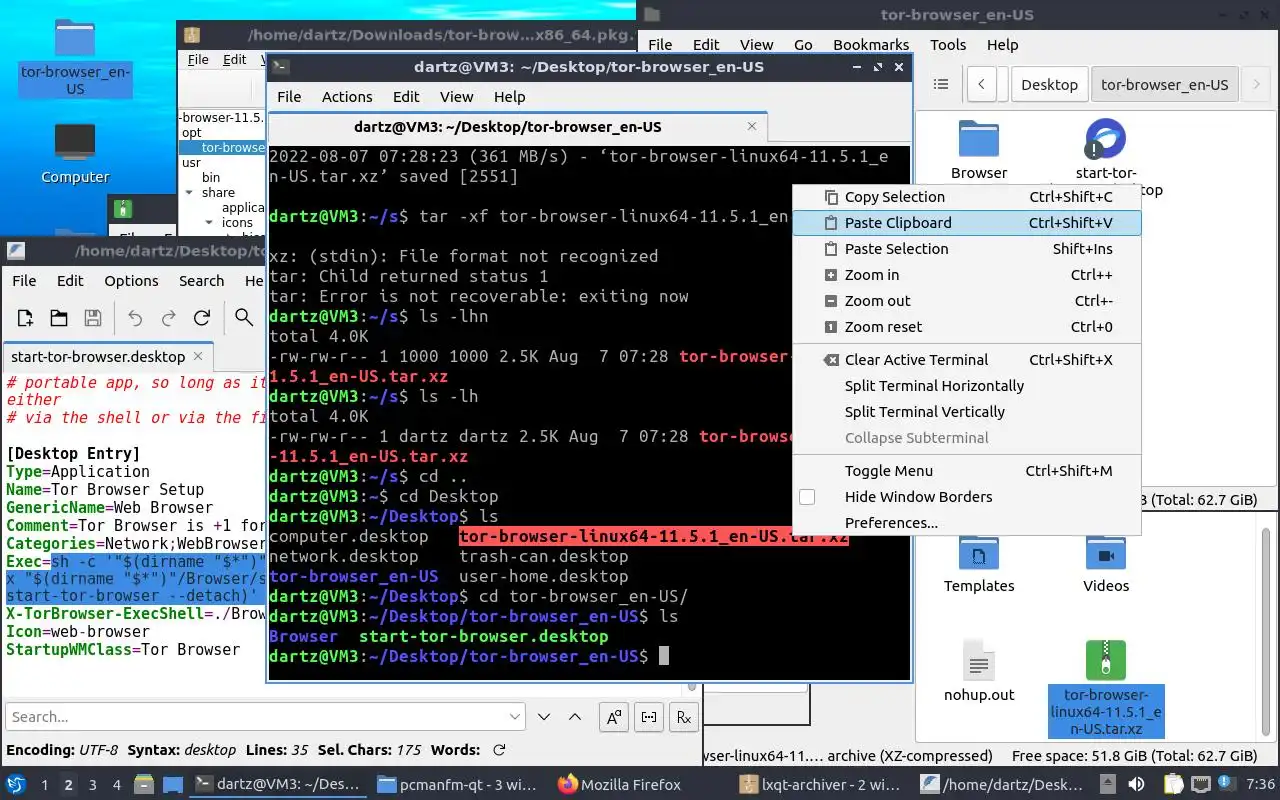The height and width of the screenshot is (800, 1280).
Task: Choose Paste Selection in the context menu
Action: coord(966,249)
